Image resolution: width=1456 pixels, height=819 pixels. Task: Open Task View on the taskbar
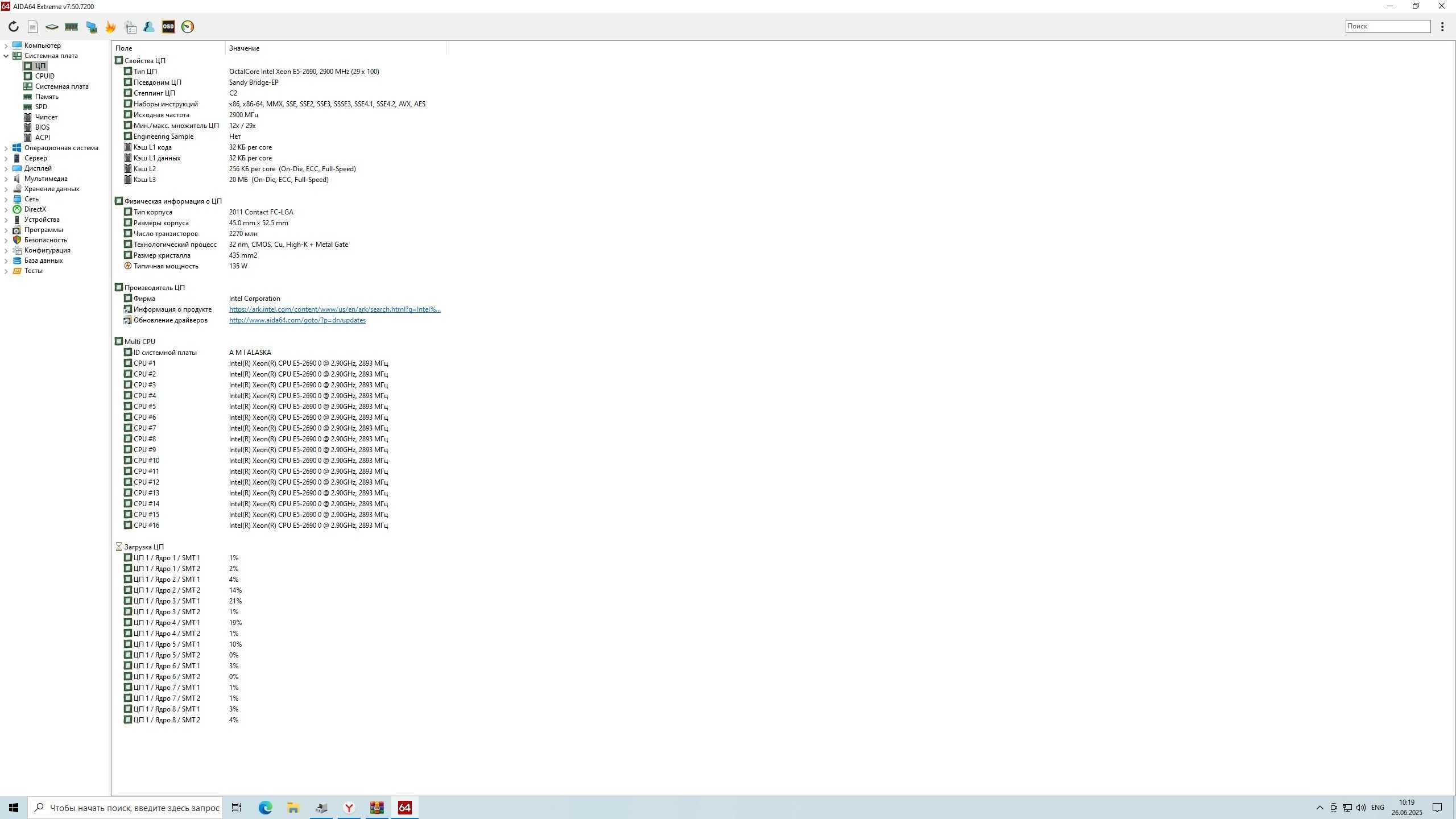tap(237, 808)
